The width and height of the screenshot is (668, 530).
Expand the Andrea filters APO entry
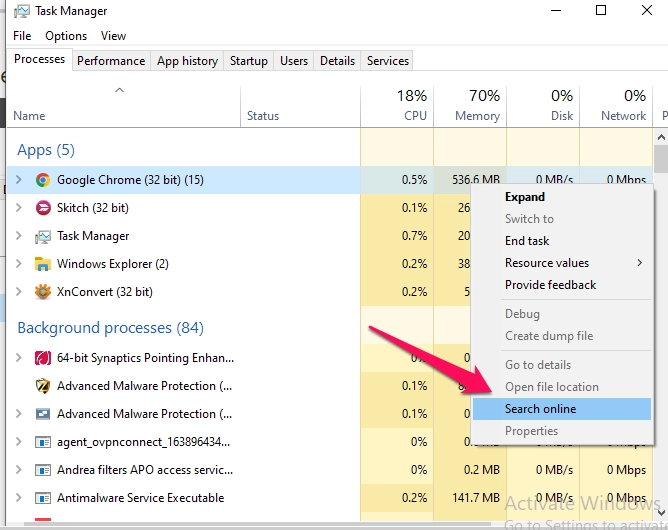(19, 470)
